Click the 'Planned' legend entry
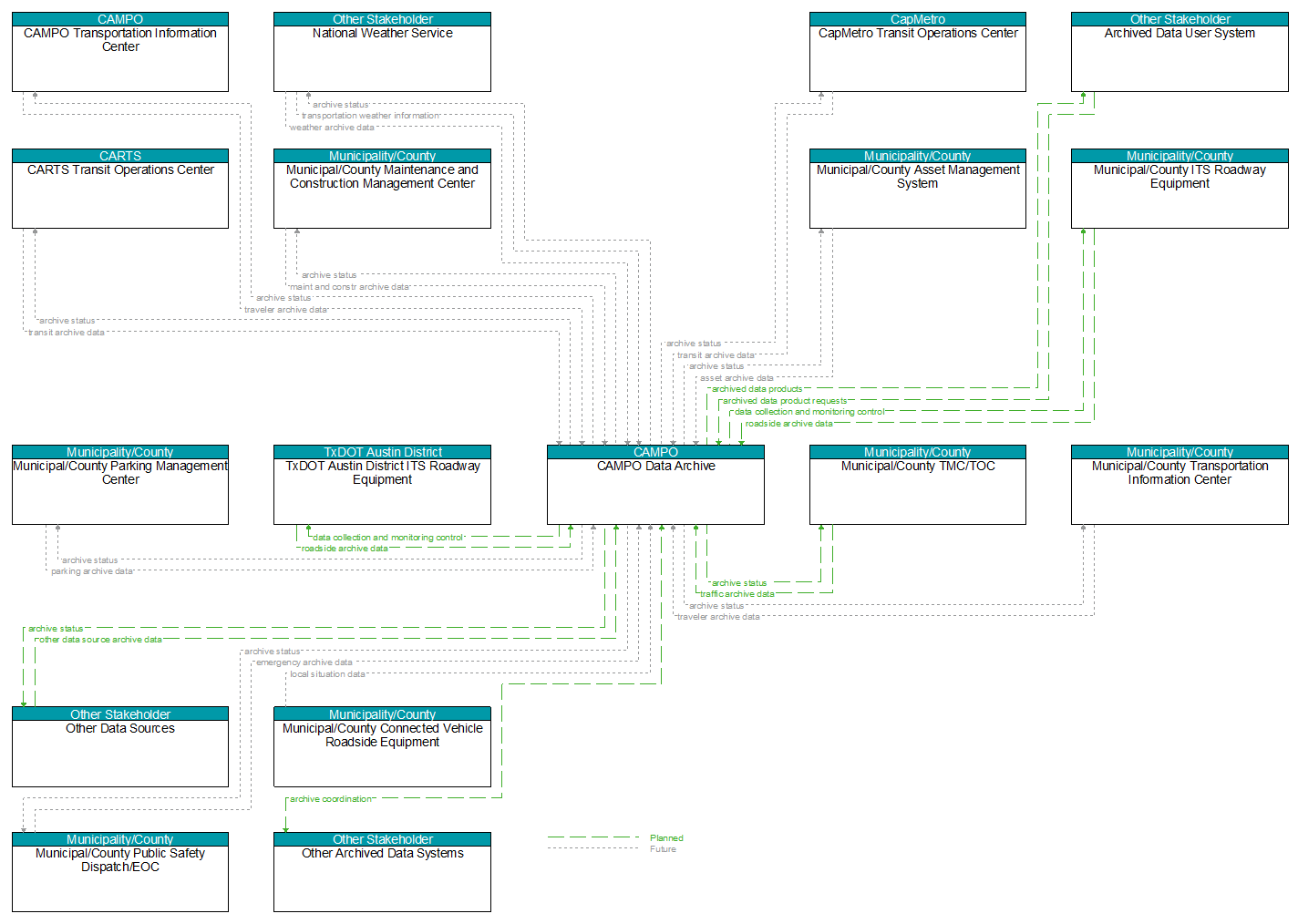This screenshot has height=924, width=1298. point(666,838)
